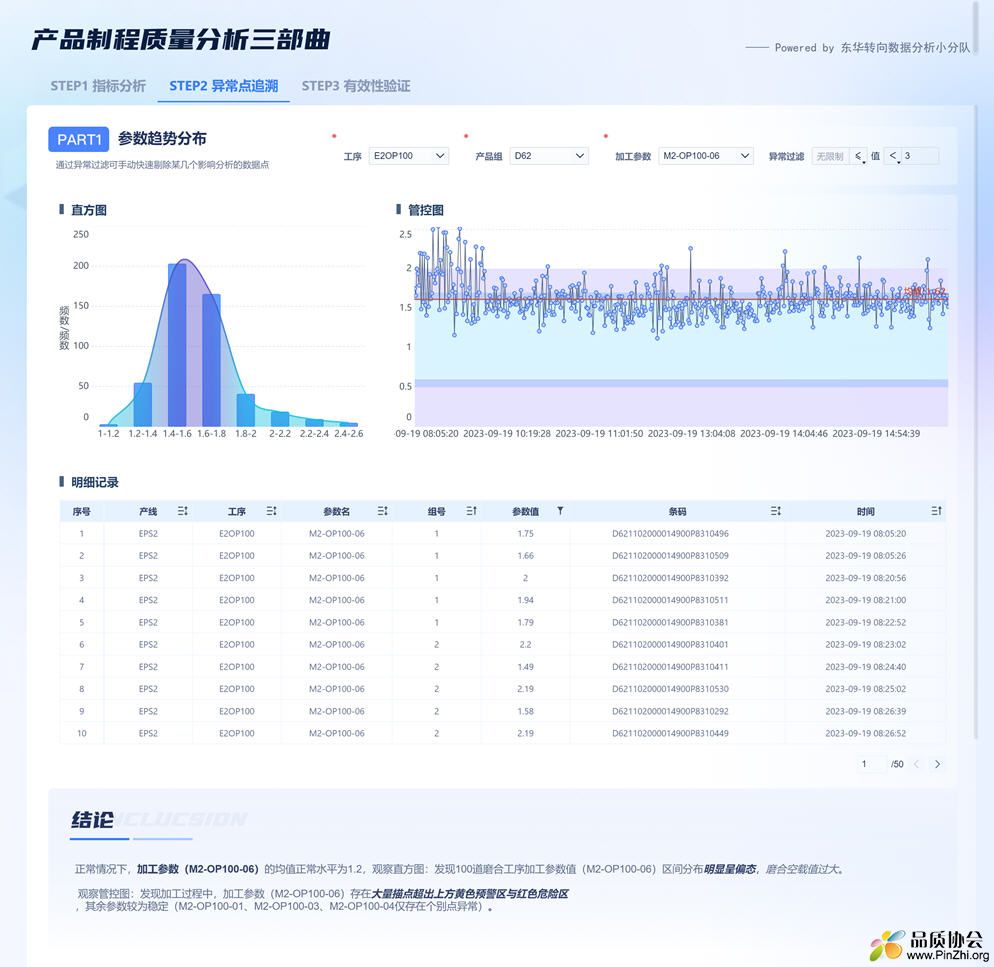994x967 pixels.
Task: Click upper limit value field showing 3
Action: pyautogui.click(x=919, y=156)
